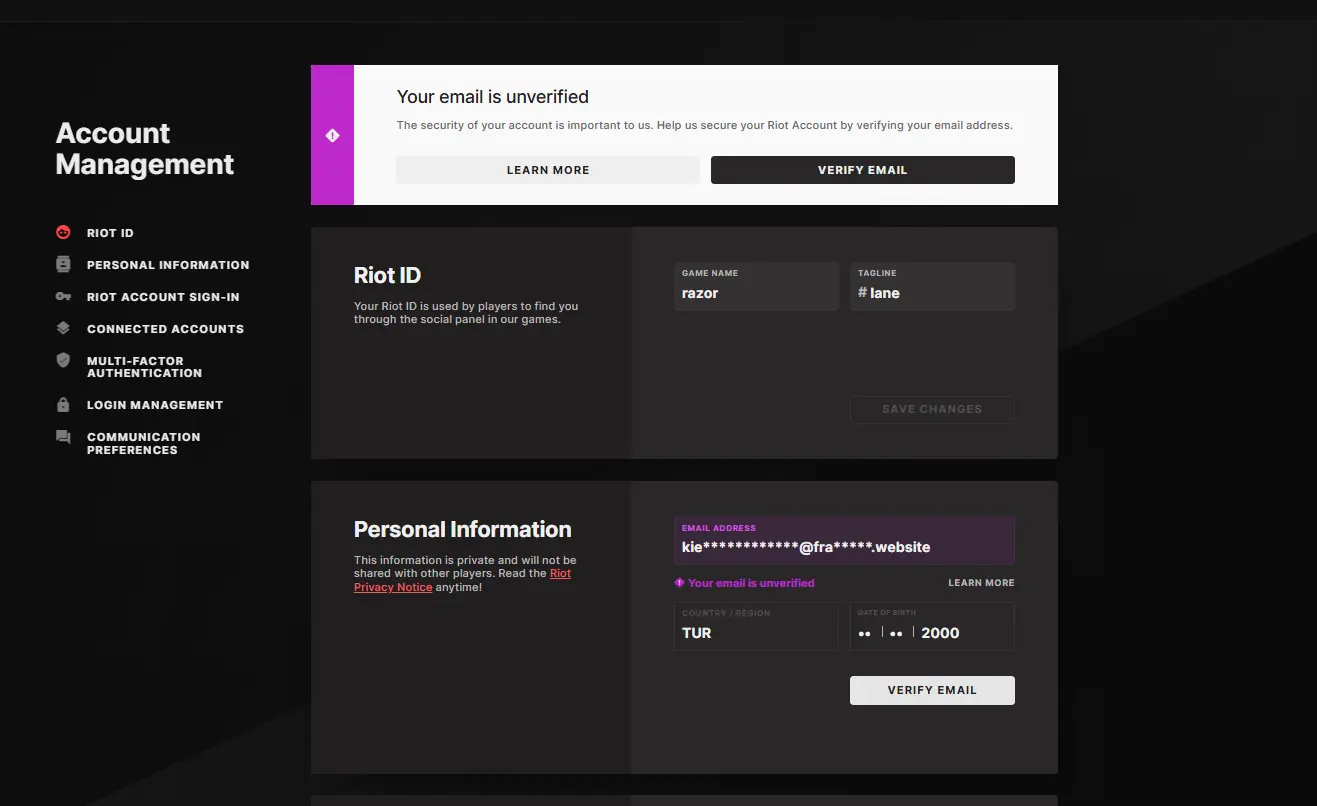The height and width of the screenshot is (806, 1317).
Task: Click the Save Changes button
Action: pos(932,409)
